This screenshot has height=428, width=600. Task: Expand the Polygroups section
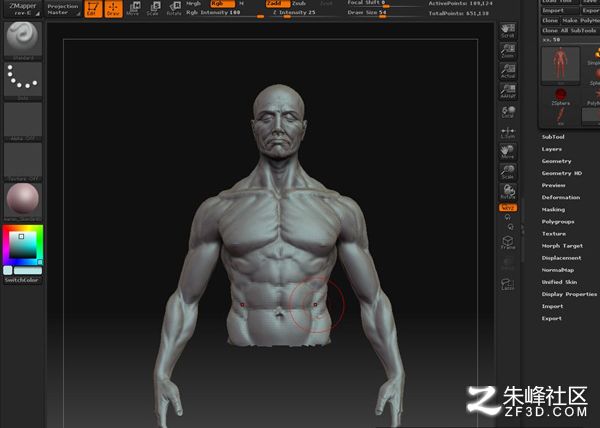click(558, 221)
